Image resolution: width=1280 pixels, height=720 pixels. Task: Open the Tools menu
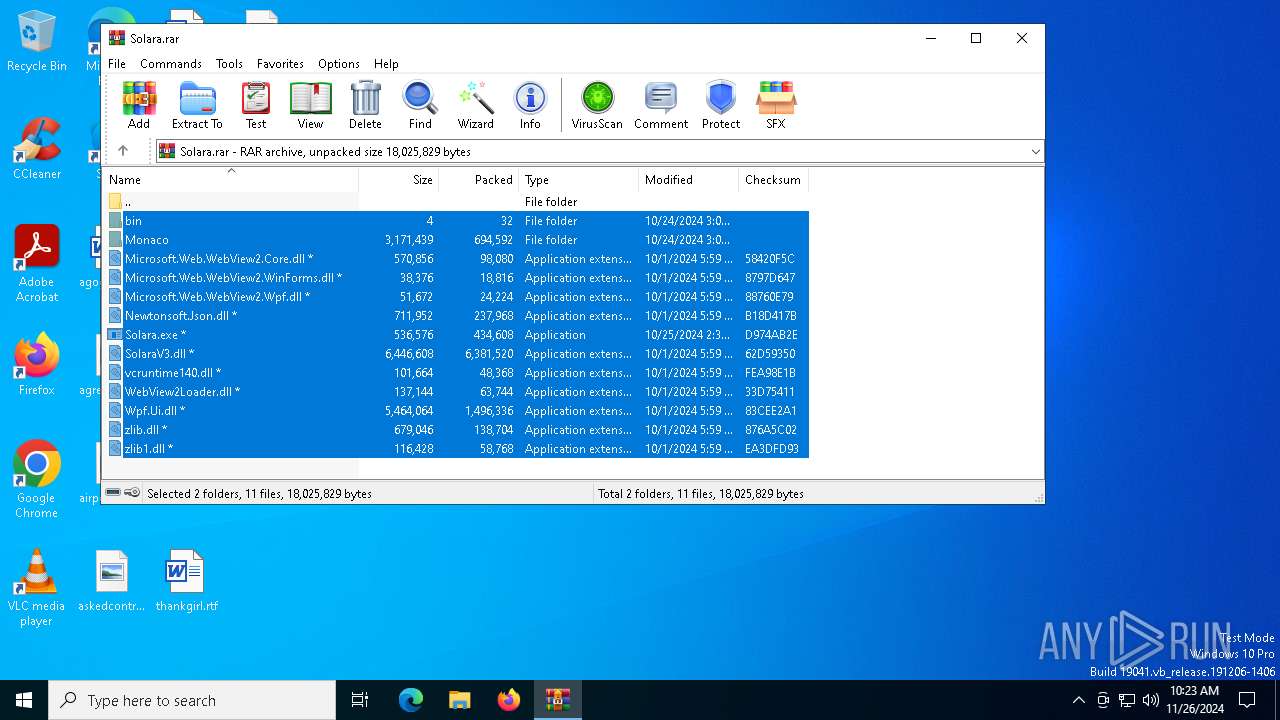click(x=229, y=63)
